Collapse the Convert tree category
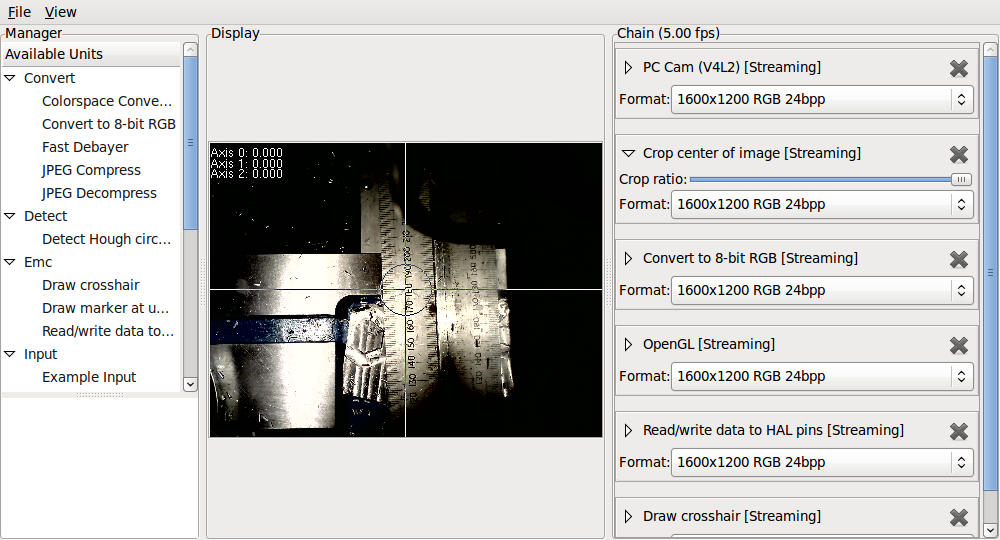This screenshot has width=1000, height=540. [x=10, y=78]
